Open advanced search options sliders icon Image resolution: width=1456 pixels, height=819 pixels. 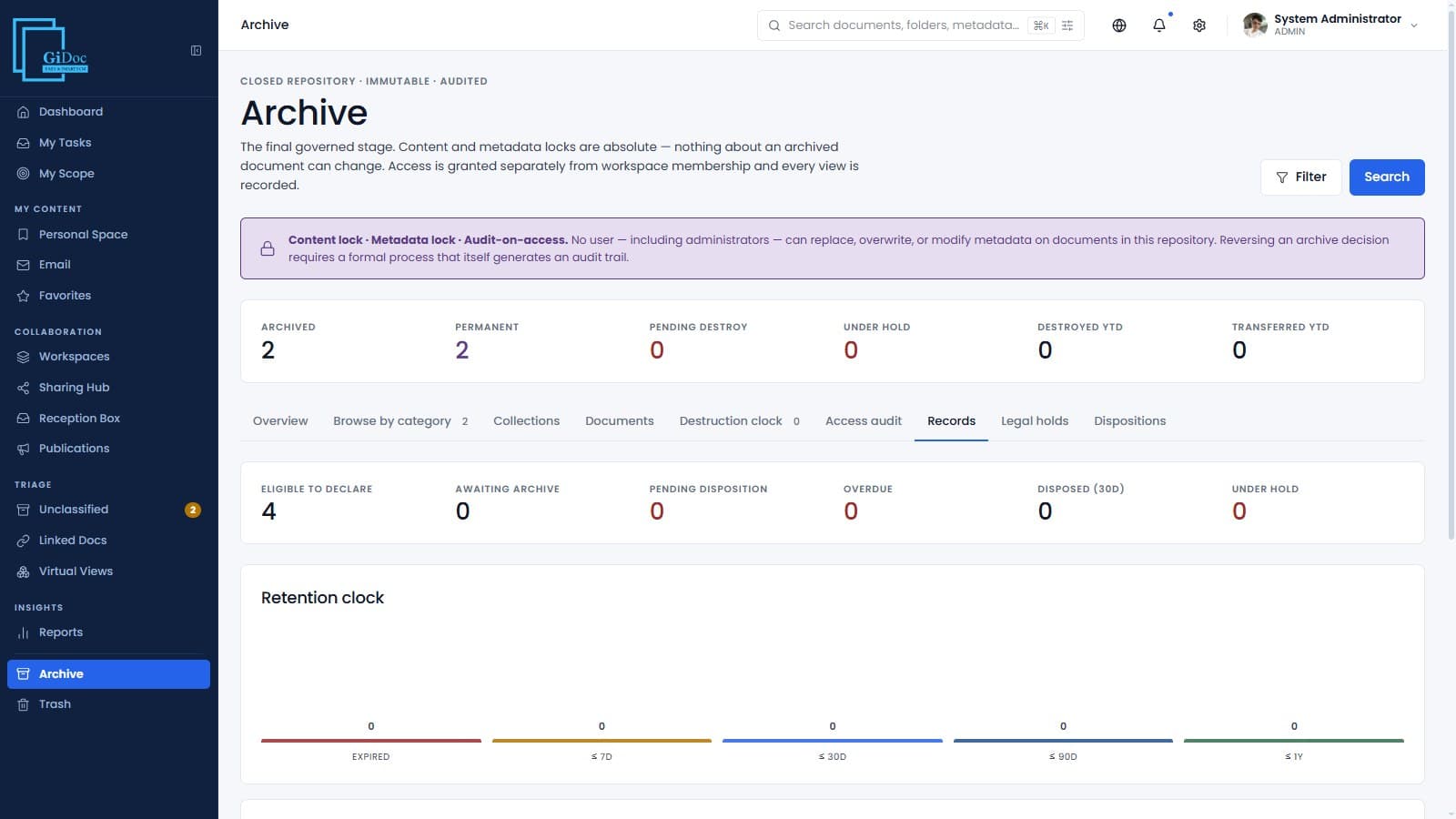[1067, 25]
